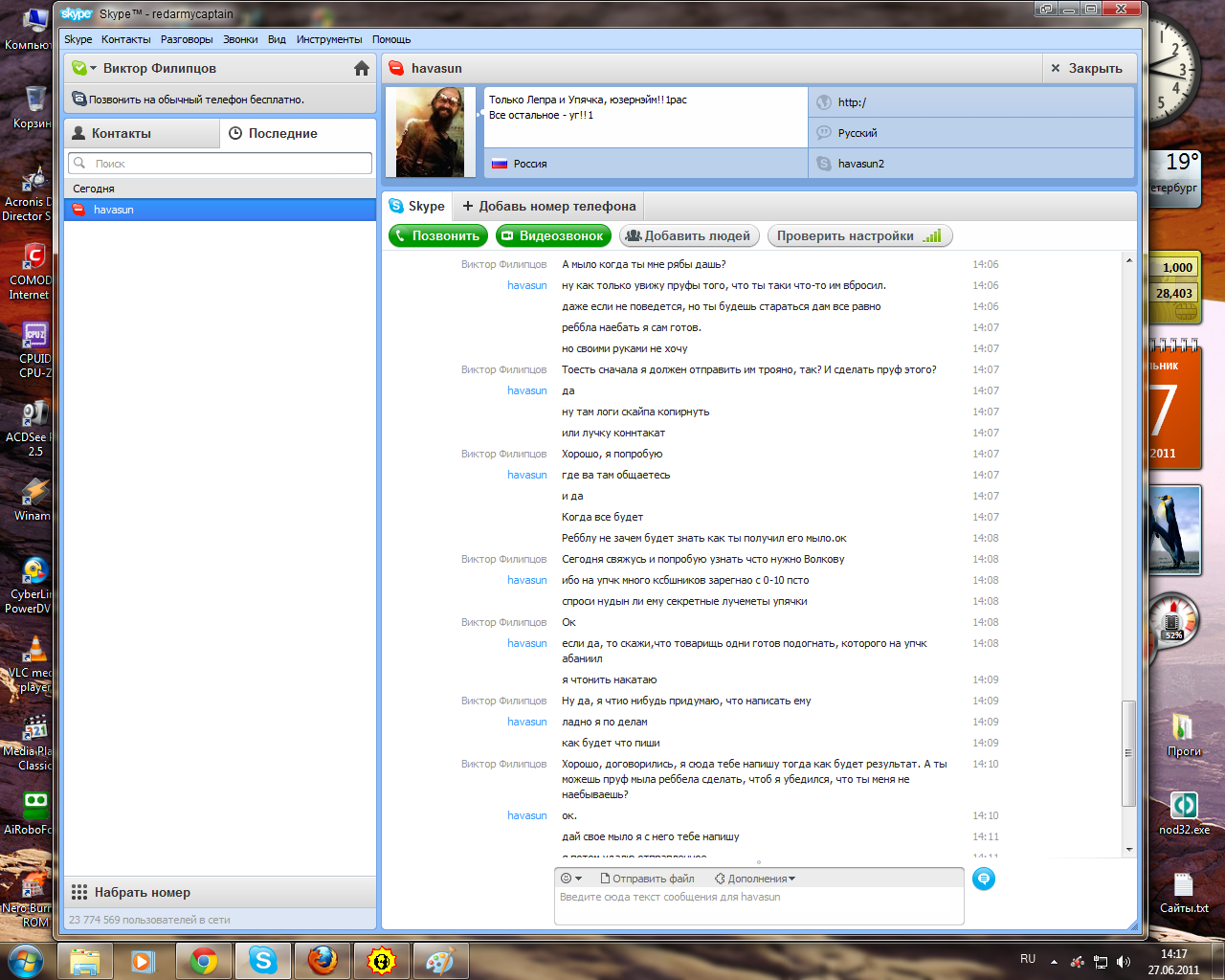
Task: Show hidden tray icons arrow
Action: pos(1054,962)
